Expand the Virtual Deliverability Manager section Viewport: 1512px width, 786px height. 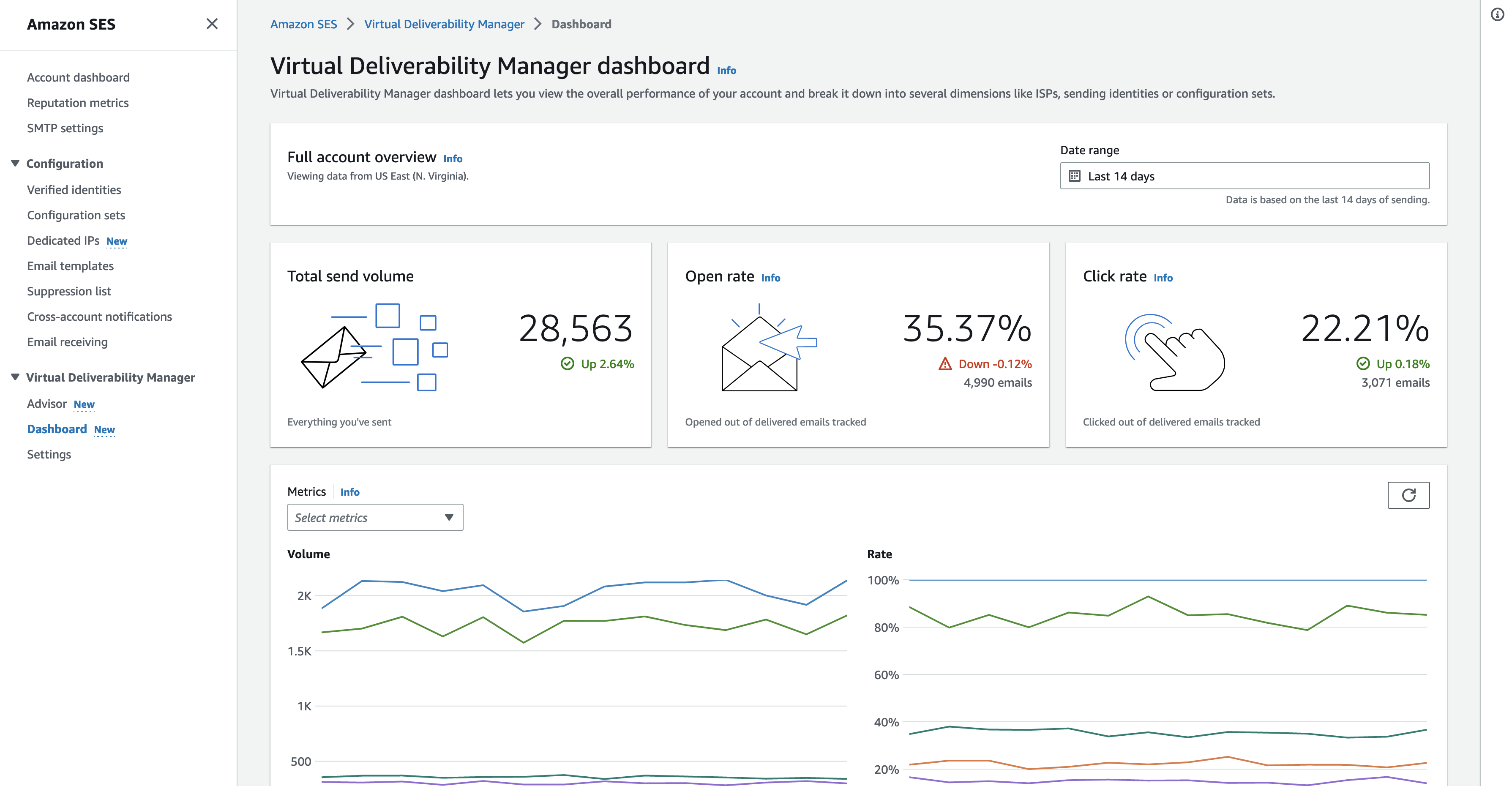pyautogui.click(x=15, y=377)
